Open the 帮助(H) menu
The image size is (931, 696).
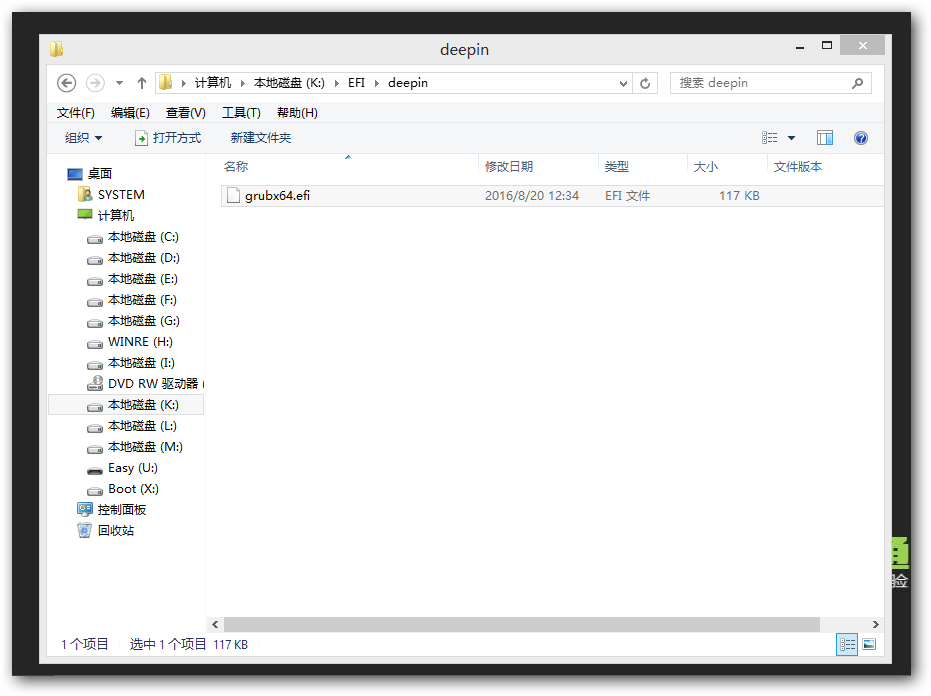(x=297, y=113)
